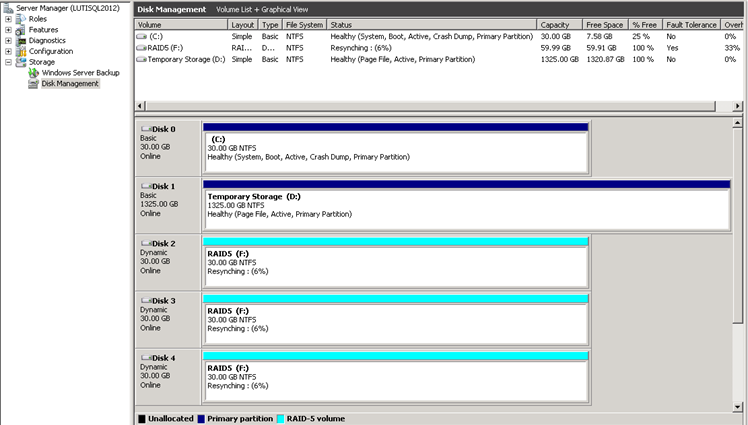This screenshot has height=425, width=748.
Task: Select Disk Management in the tree
Action: coord(70,83)
